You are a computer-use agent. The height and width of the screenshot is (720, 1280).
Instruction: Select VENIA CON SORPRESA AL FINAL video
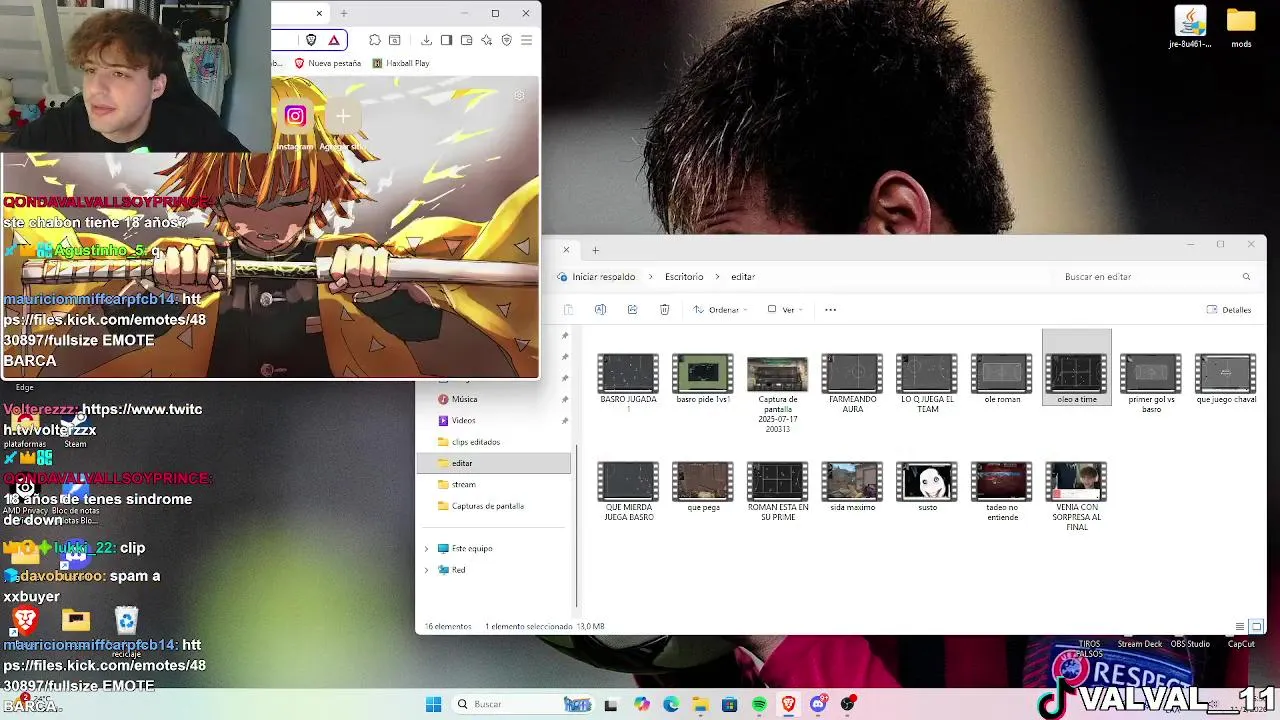click(1076, 496)
